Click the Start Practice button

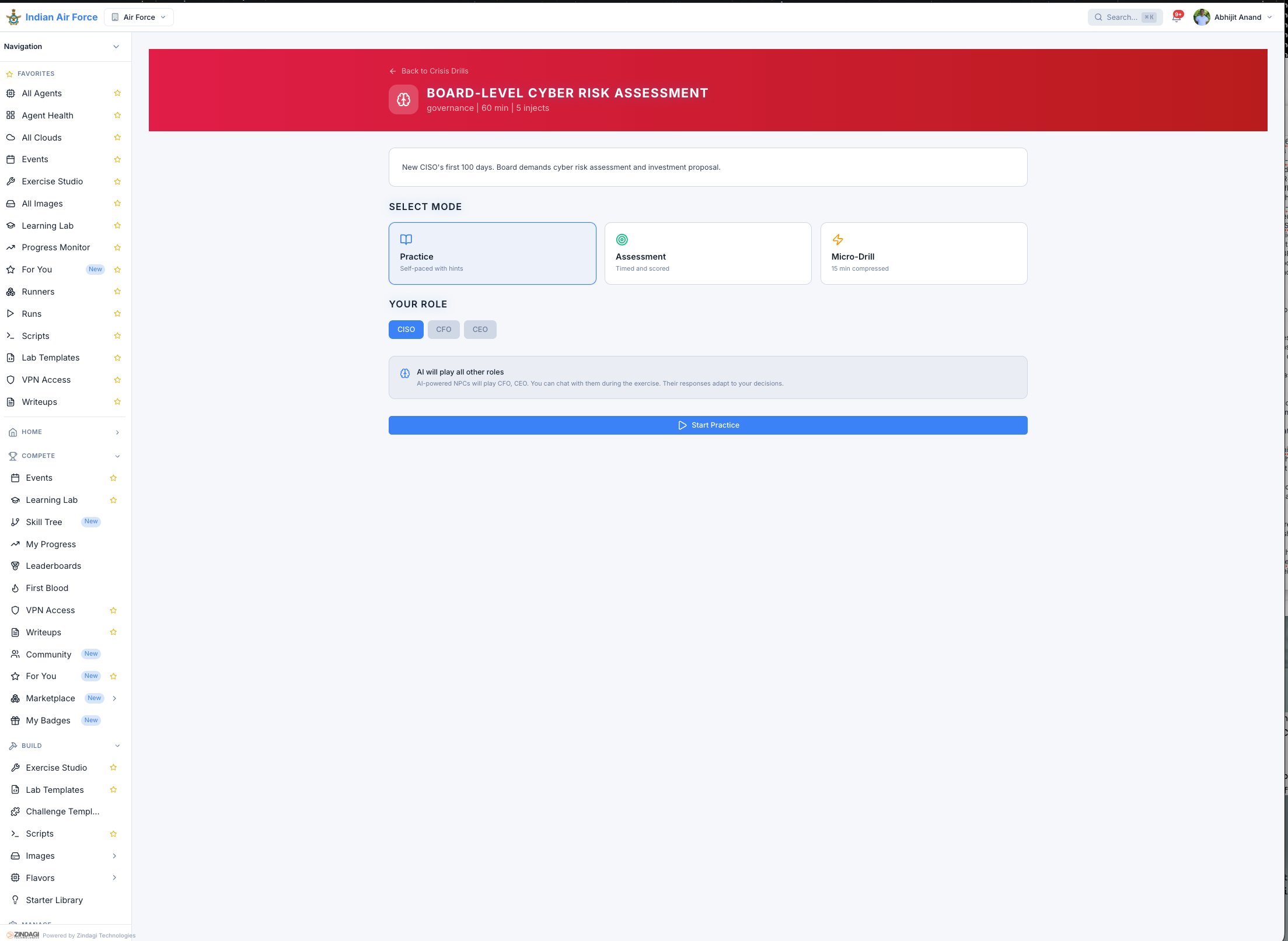point(707,425)
